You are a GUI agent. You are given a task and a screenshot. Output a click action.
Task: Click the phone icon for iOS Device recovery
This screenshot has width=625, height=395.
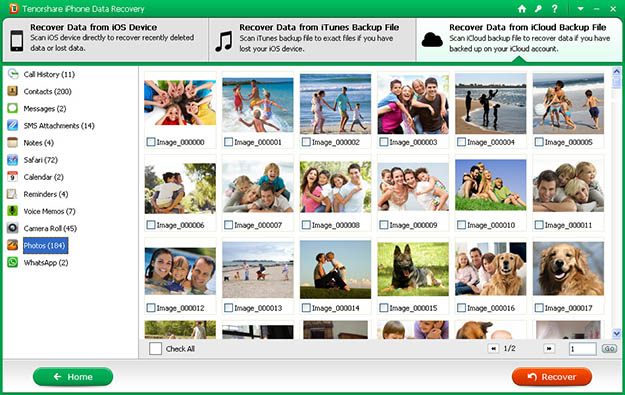point(16,40)
